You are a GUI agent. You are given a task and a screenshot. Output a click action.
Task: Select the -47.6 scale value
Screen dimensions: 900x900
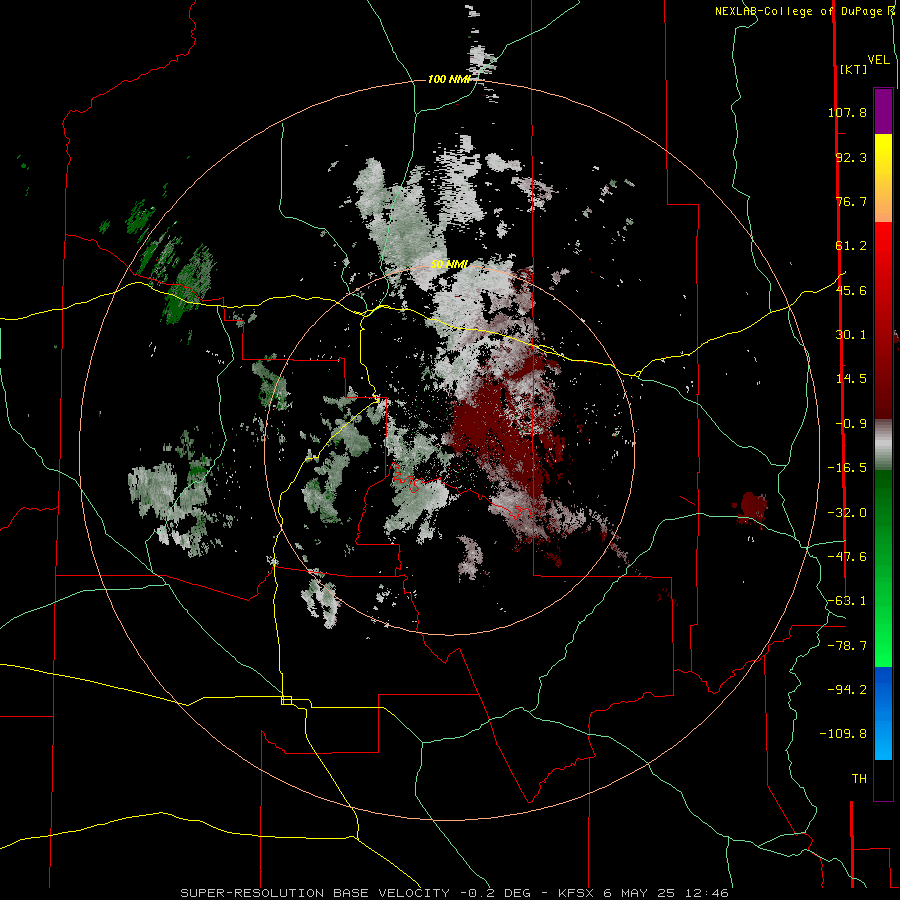(x=847, y=557)
